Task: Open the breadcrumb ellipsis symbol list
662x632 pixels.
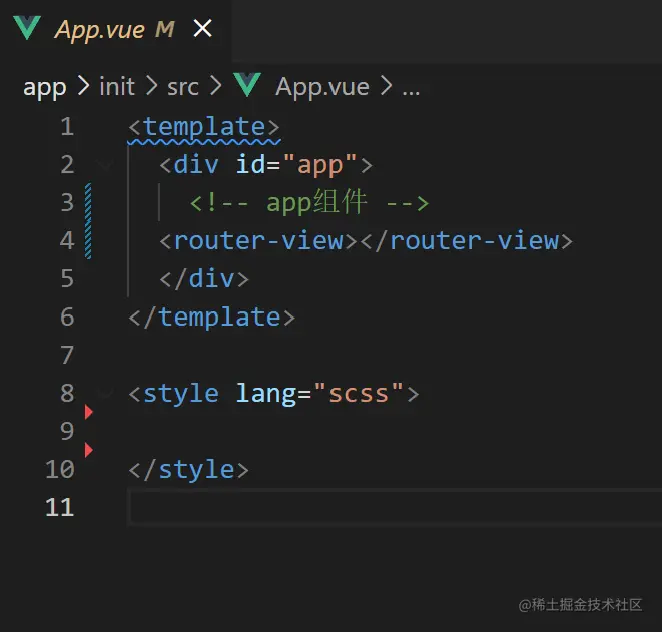Action: [x=411, y=90]
